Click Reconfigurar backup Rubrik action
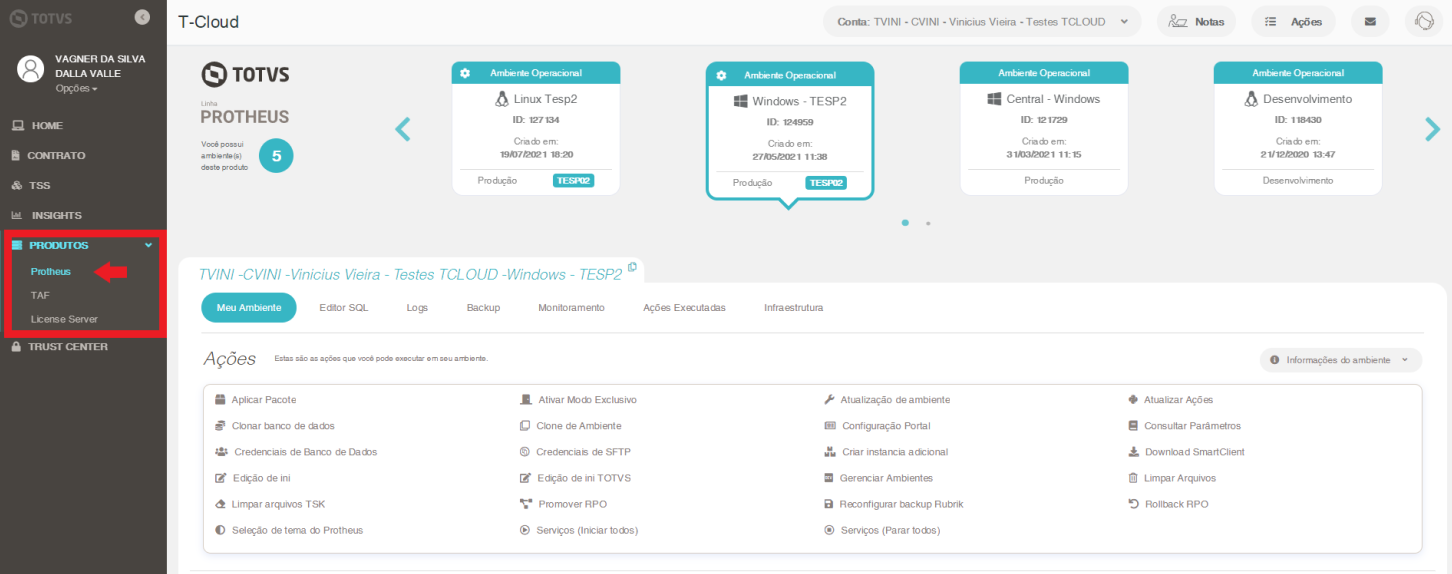 tap(893, 504)
